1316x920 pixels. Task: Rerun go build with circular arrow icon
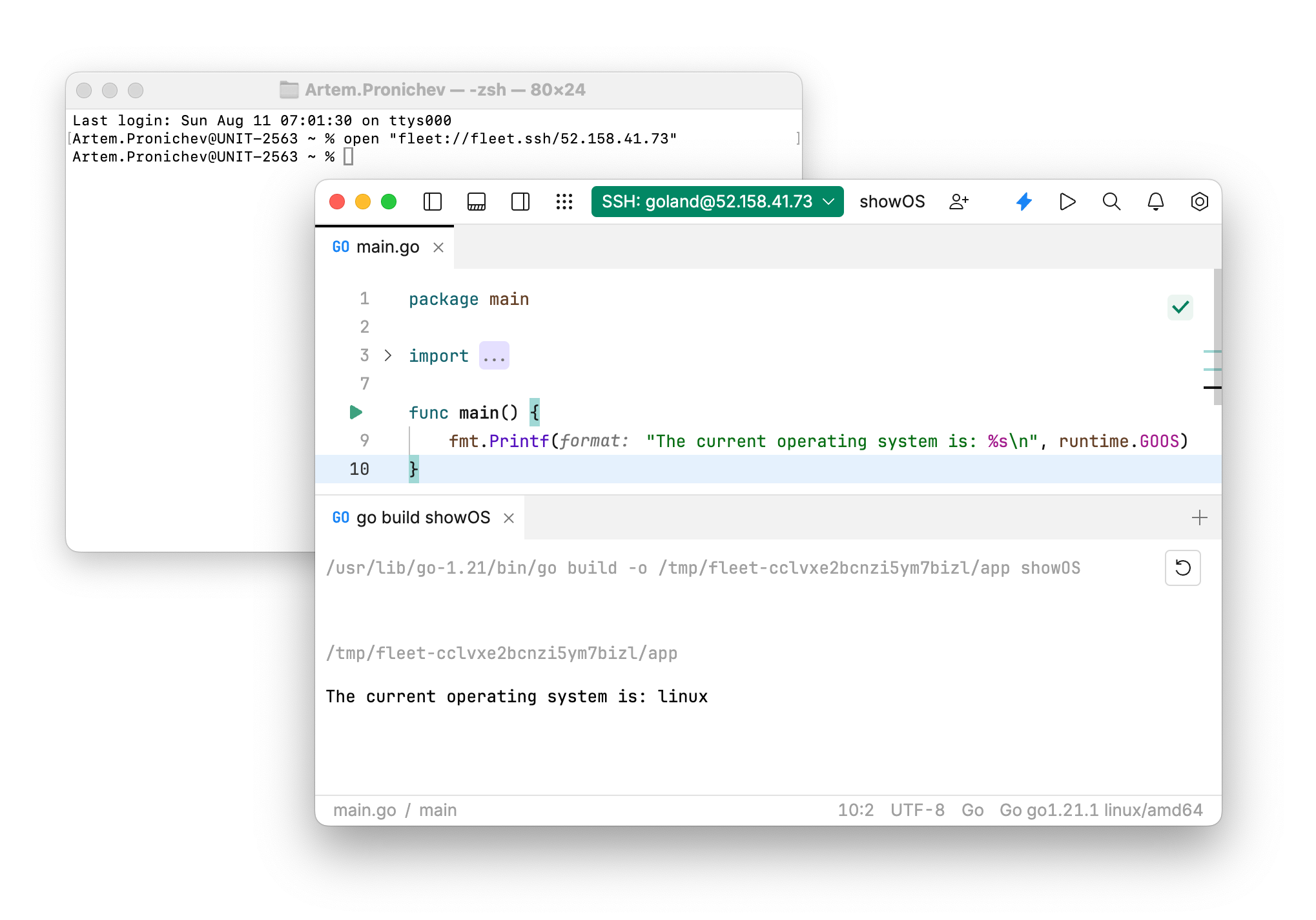click(x=1182, y=568)
